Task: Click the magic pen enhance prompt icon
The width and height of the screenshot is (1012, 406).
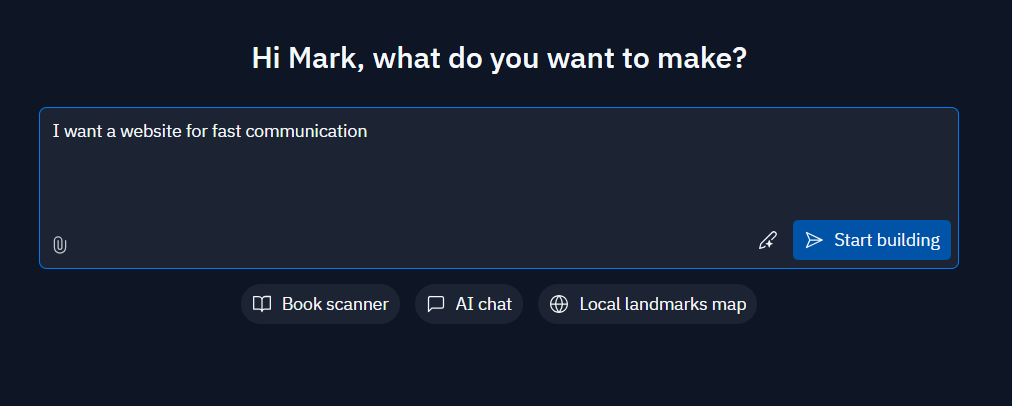Action: tap(767, 241)
